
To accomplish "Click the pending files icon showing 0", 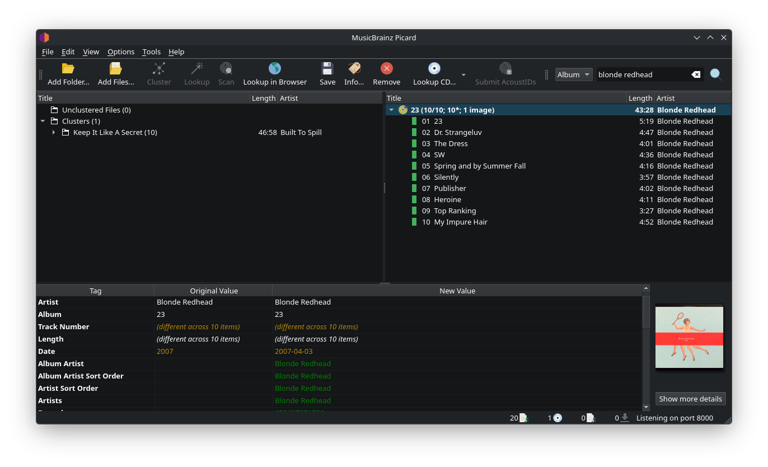I will [590, 418].
